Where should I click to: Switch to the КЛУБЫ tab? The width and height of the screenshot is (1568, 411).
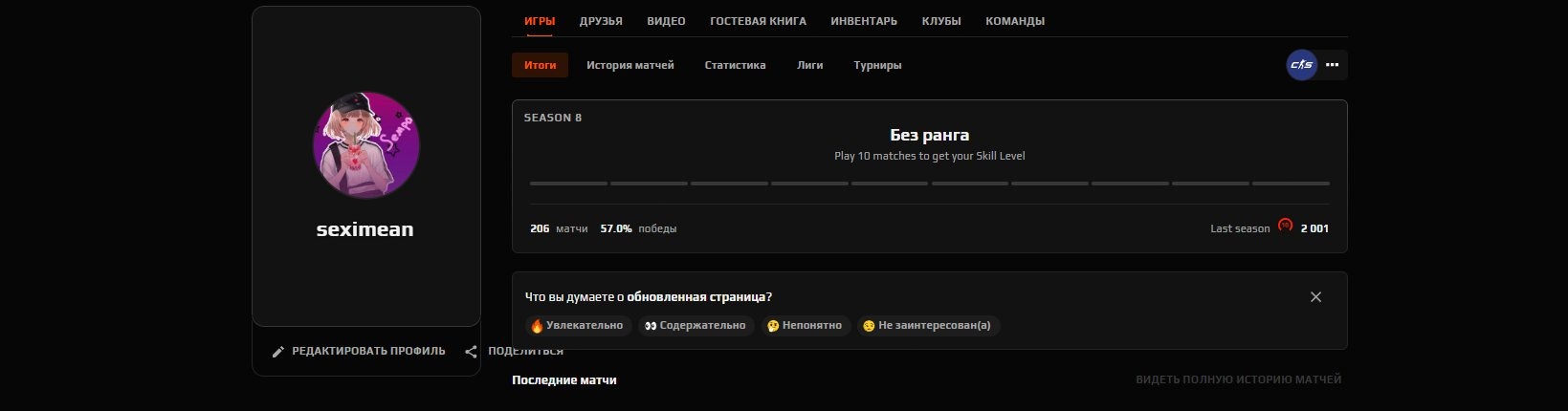941,21
